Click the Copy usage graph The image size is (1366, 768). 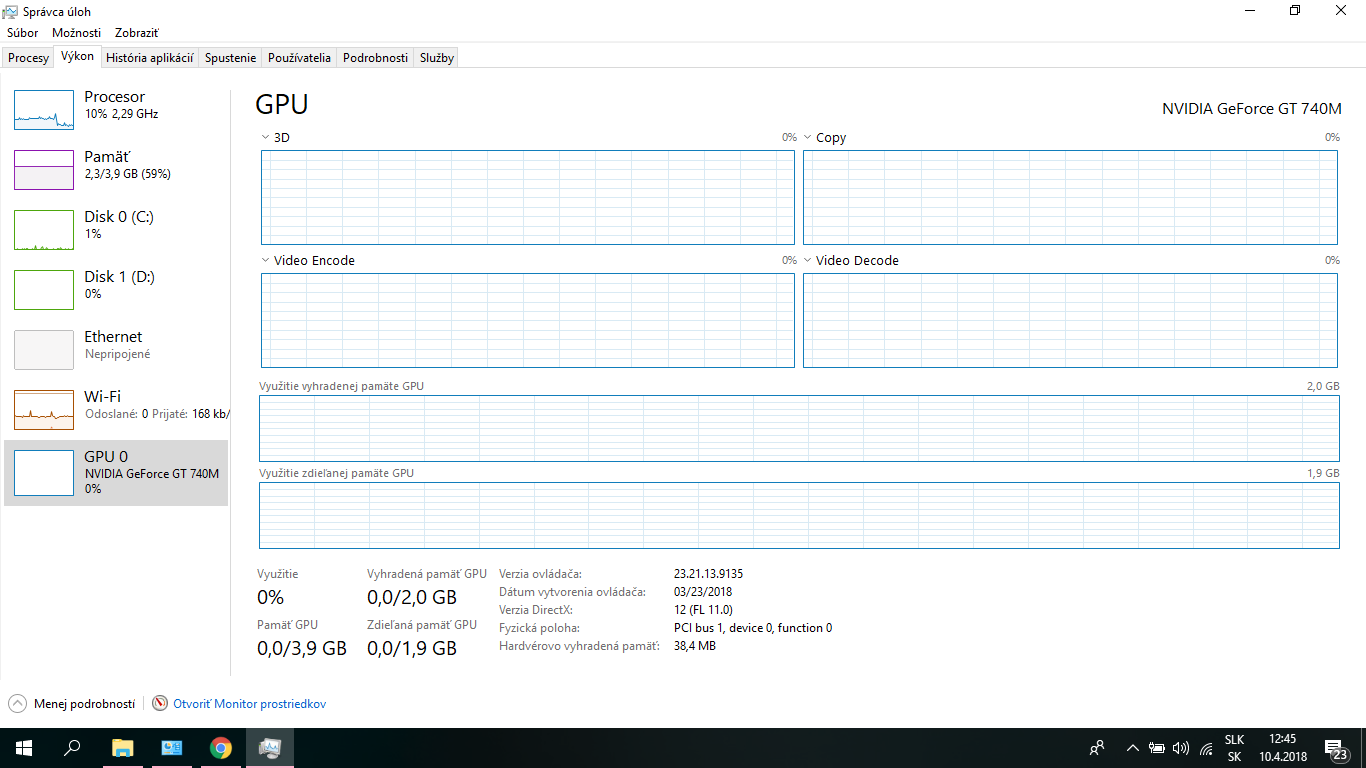click(x=1070, y=197)
